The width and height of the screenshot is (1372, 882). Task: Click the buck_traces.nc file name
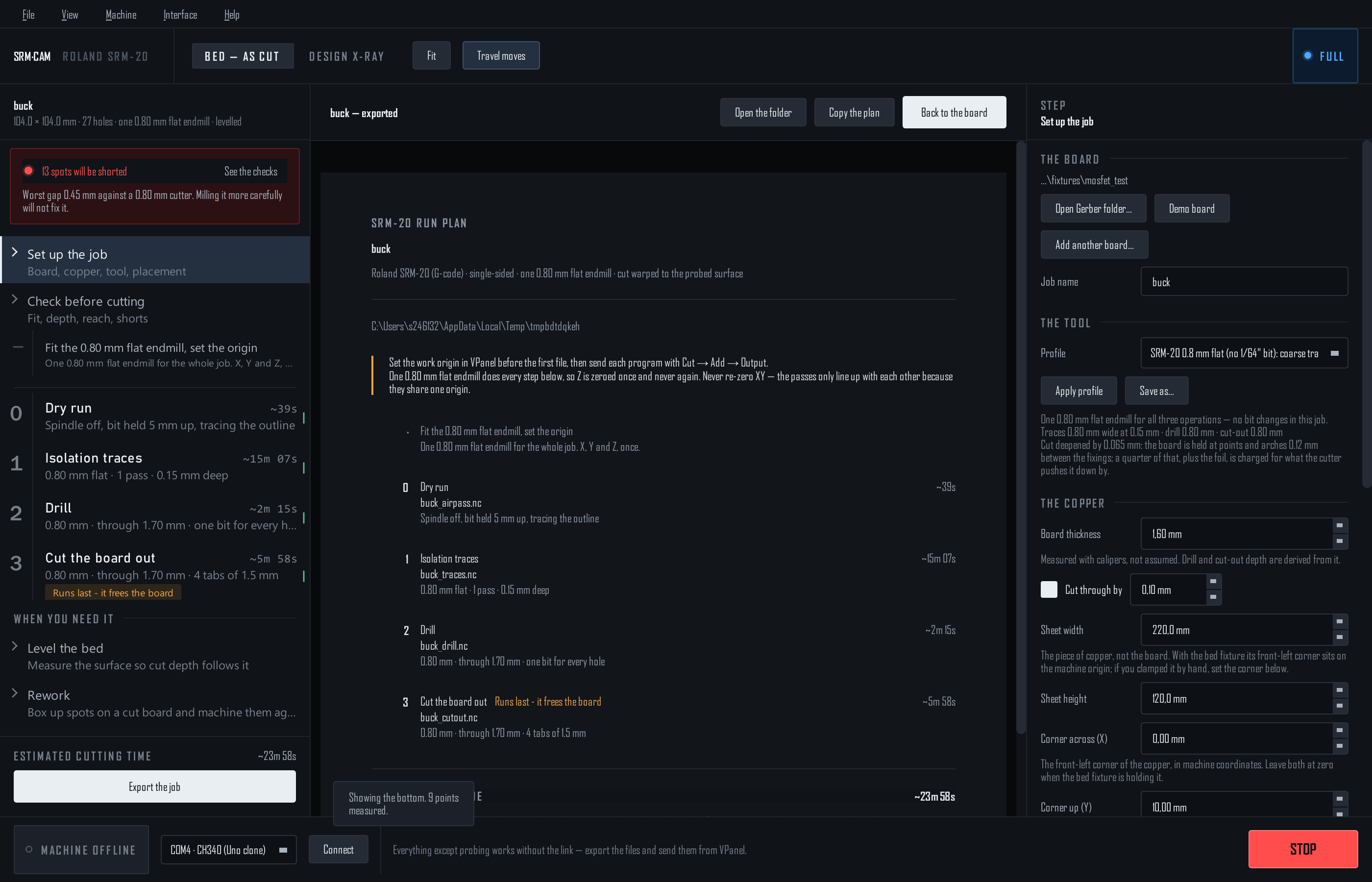pos(448,574)
